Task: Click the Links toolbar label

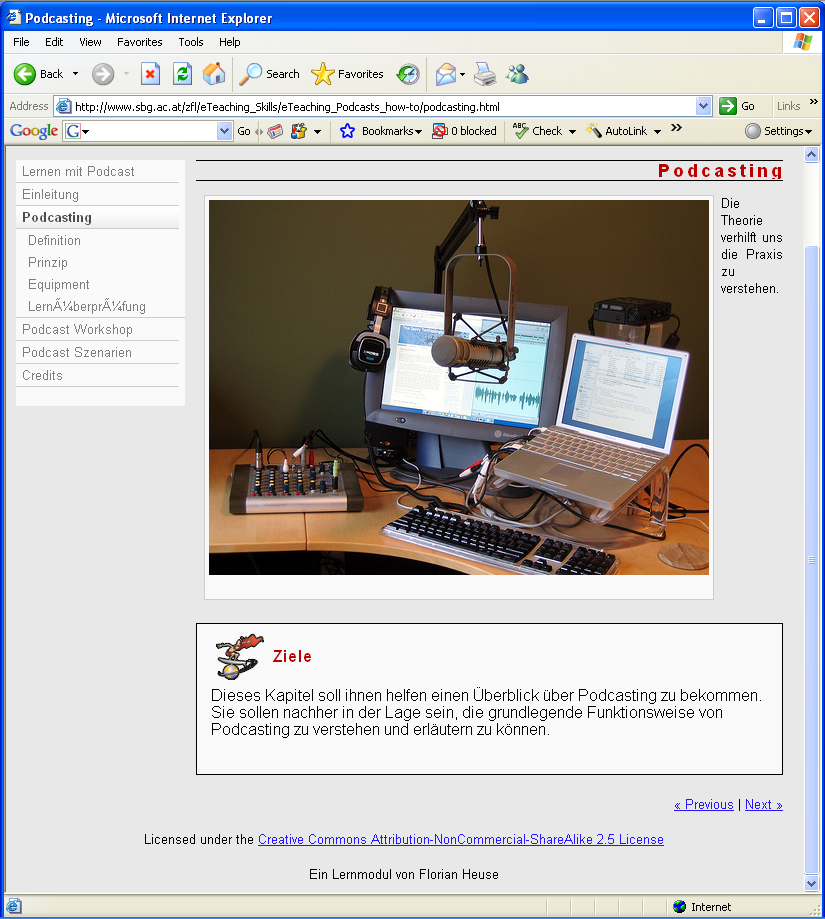Action: [x=789, y=106]
